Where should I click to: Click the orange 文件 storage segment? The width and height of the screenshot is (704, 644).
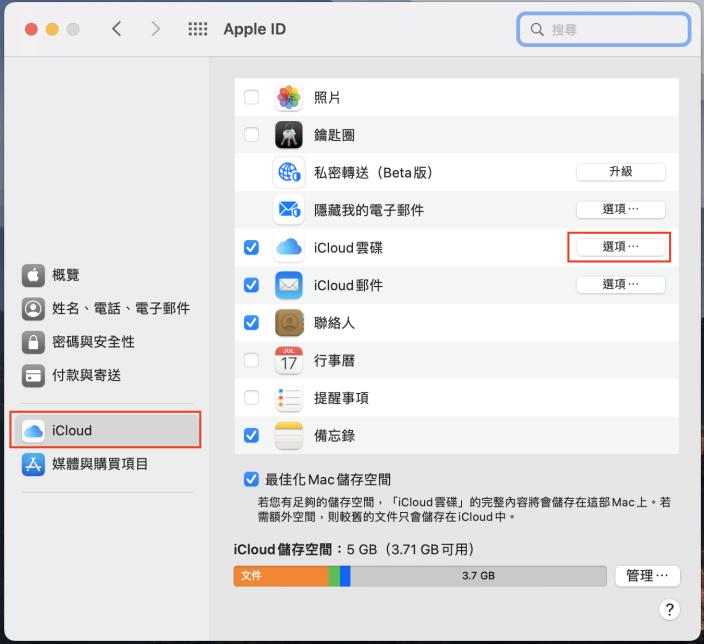281,576
